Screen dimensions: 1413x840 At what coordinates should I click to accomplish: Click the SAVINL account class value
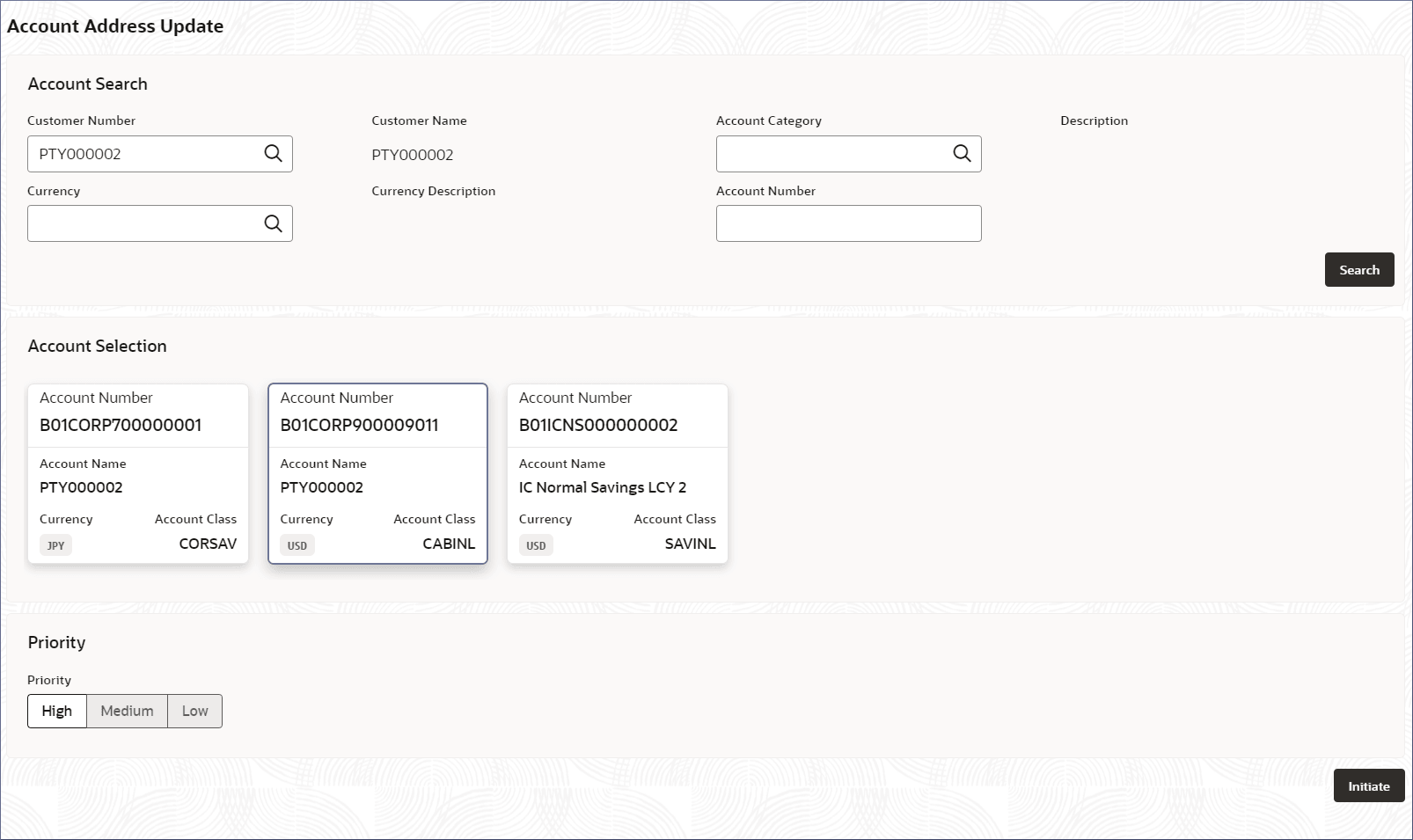pos(690,544)
